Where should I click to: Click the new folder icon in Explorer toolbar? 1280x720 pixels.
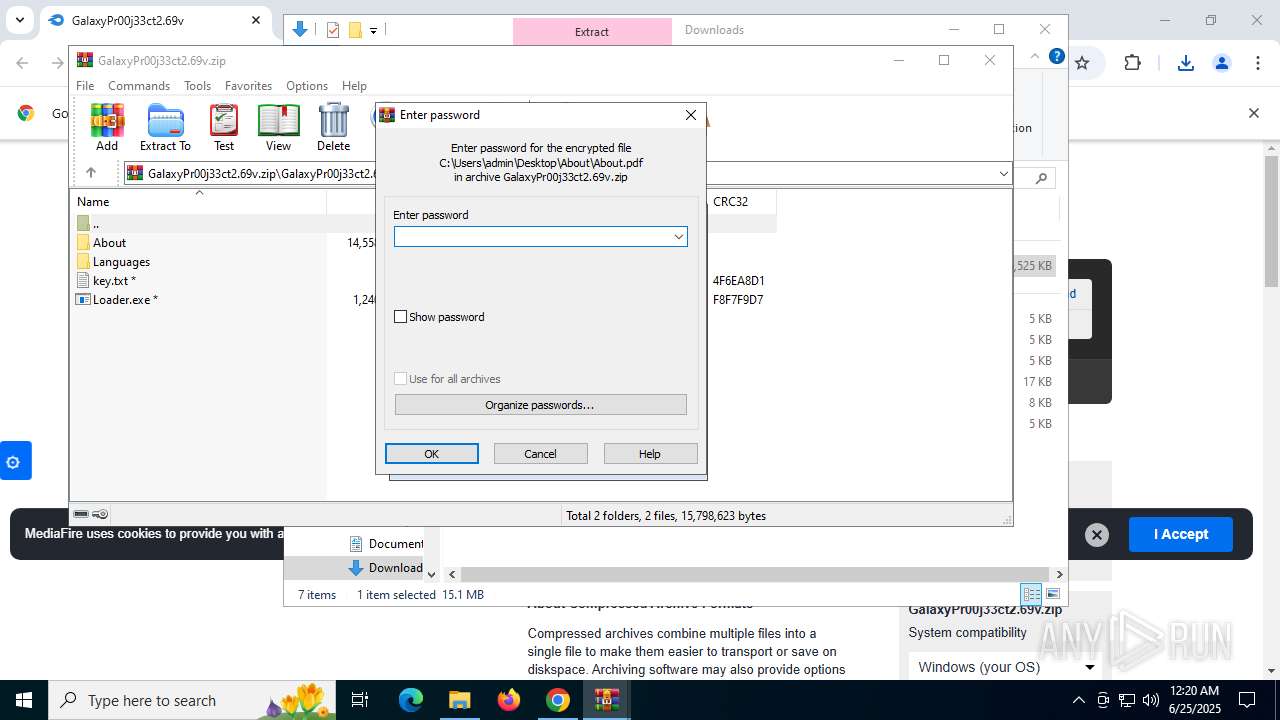click(x=355, y=30)
